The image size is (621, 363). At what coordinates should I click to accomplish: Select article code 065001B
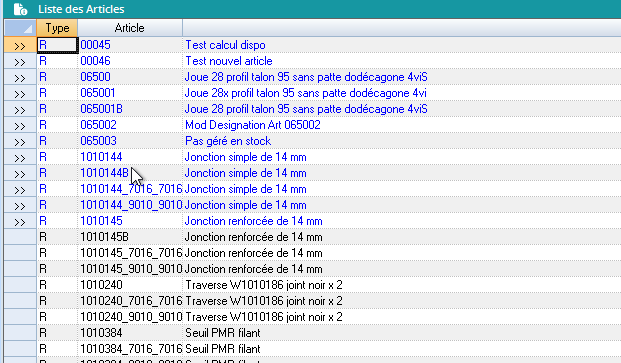[101, 109]
